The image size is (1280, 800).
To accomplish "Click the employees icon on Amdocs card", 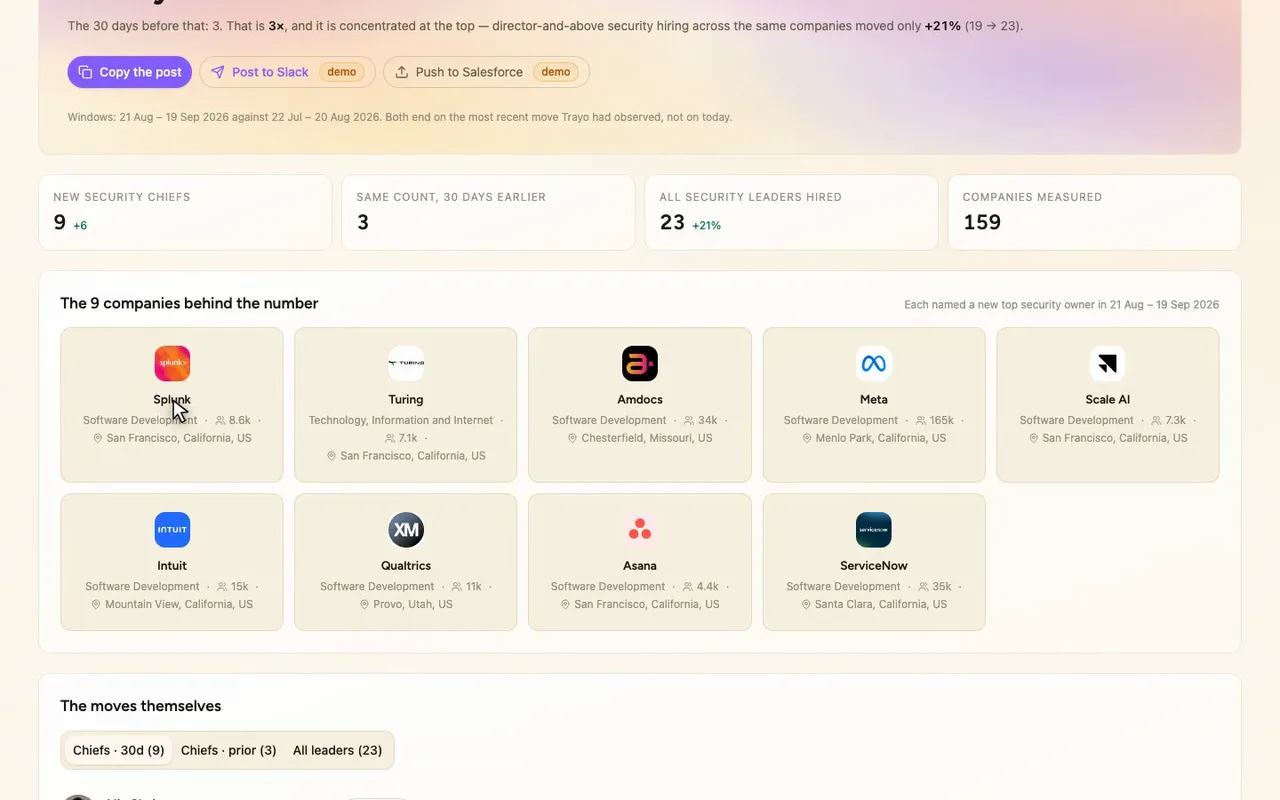I will pos(689,421).
